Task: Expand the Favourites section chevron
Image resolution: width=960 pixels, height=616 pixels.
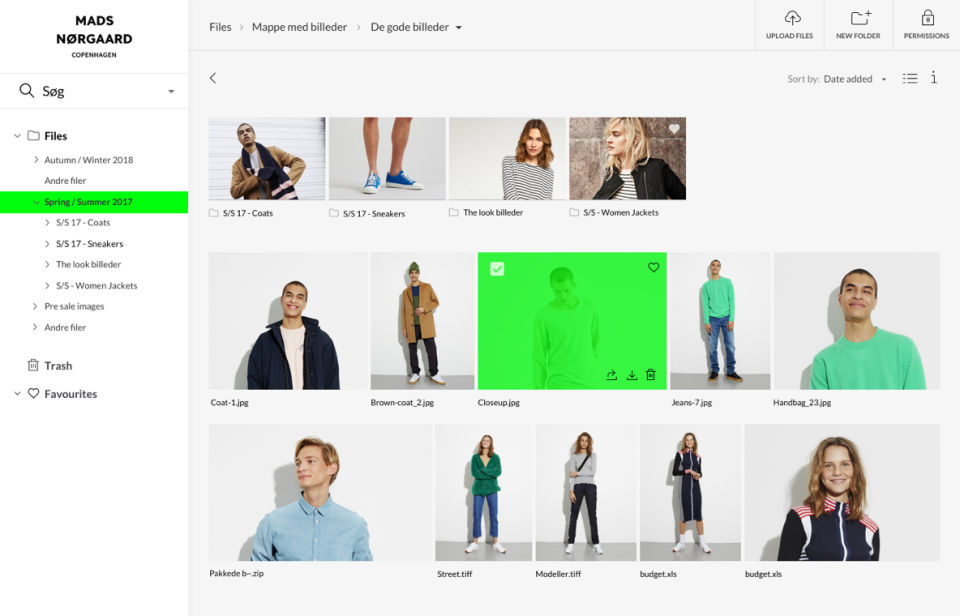Action: [x=17, y=393]
